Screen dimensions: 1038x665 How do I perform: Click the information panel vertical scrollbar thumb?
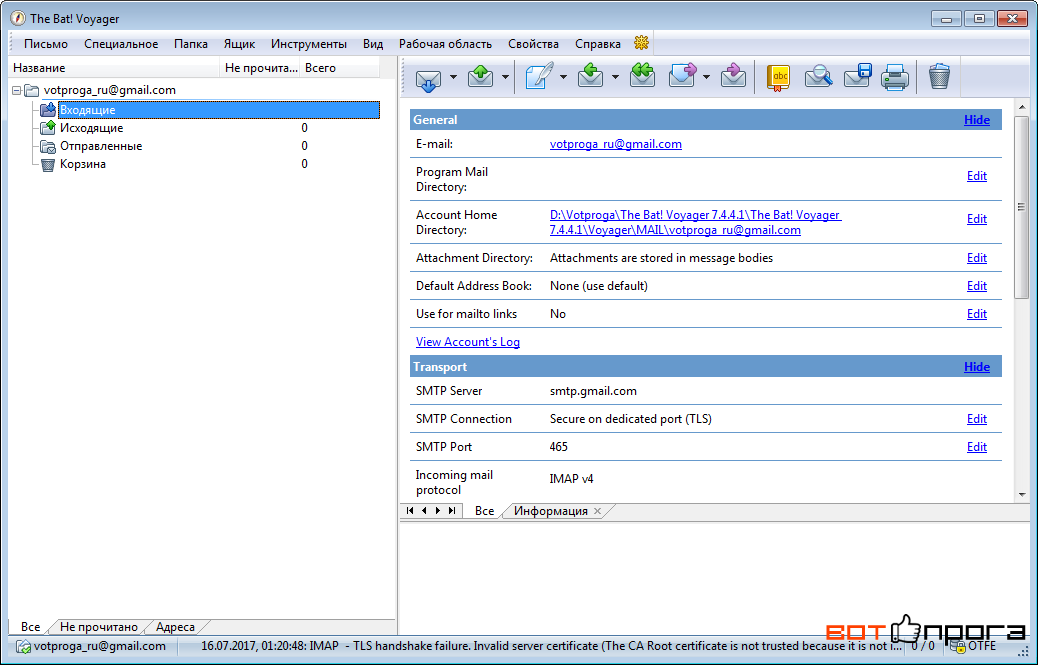[1021, 206]
